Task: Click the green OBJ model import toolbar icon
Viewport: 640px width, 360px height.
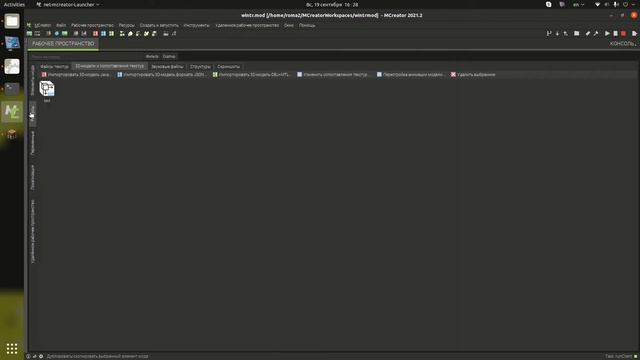Action: click(x=111, y=33)
